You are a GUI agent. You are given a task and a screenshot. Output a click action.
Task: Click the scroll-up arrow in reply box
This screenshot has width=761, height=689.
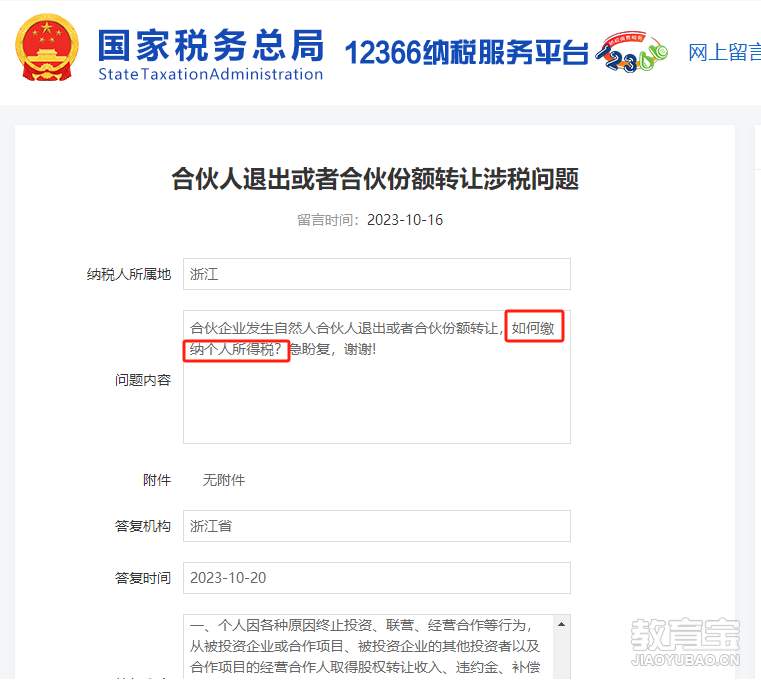tap(562, 624)
